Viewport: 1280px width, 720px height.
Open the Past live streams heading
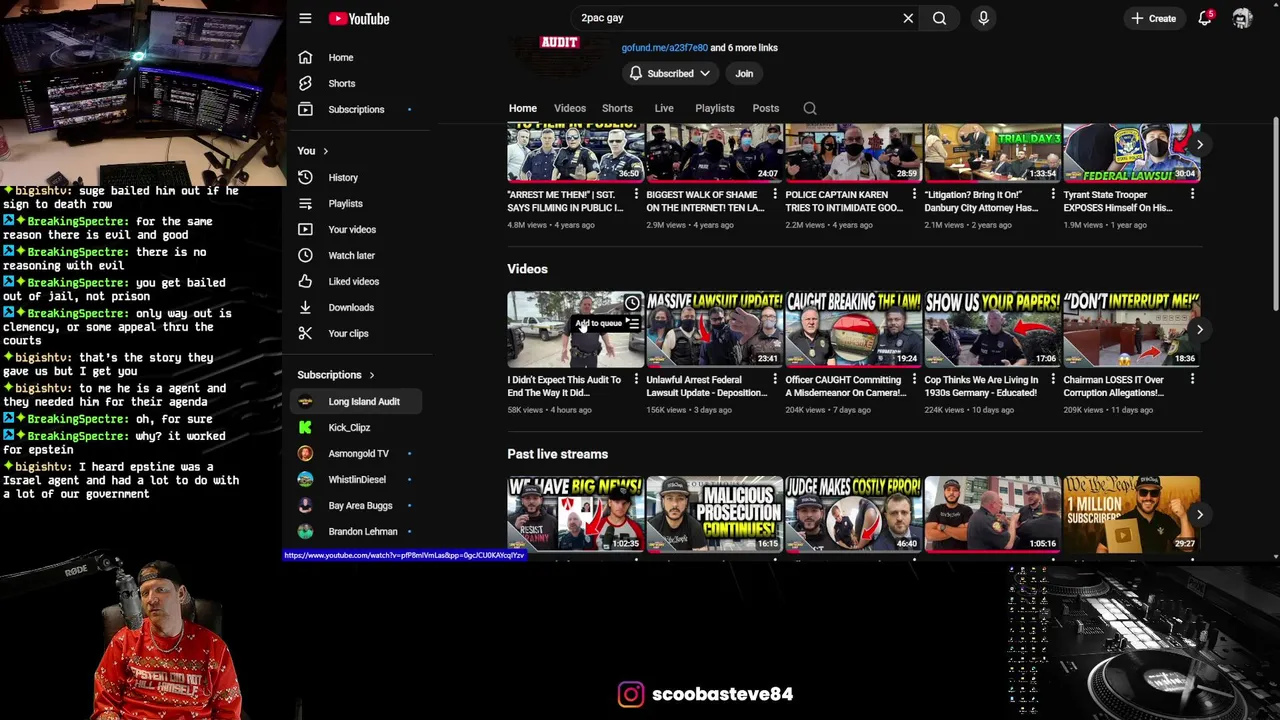(x=557, y=454)
